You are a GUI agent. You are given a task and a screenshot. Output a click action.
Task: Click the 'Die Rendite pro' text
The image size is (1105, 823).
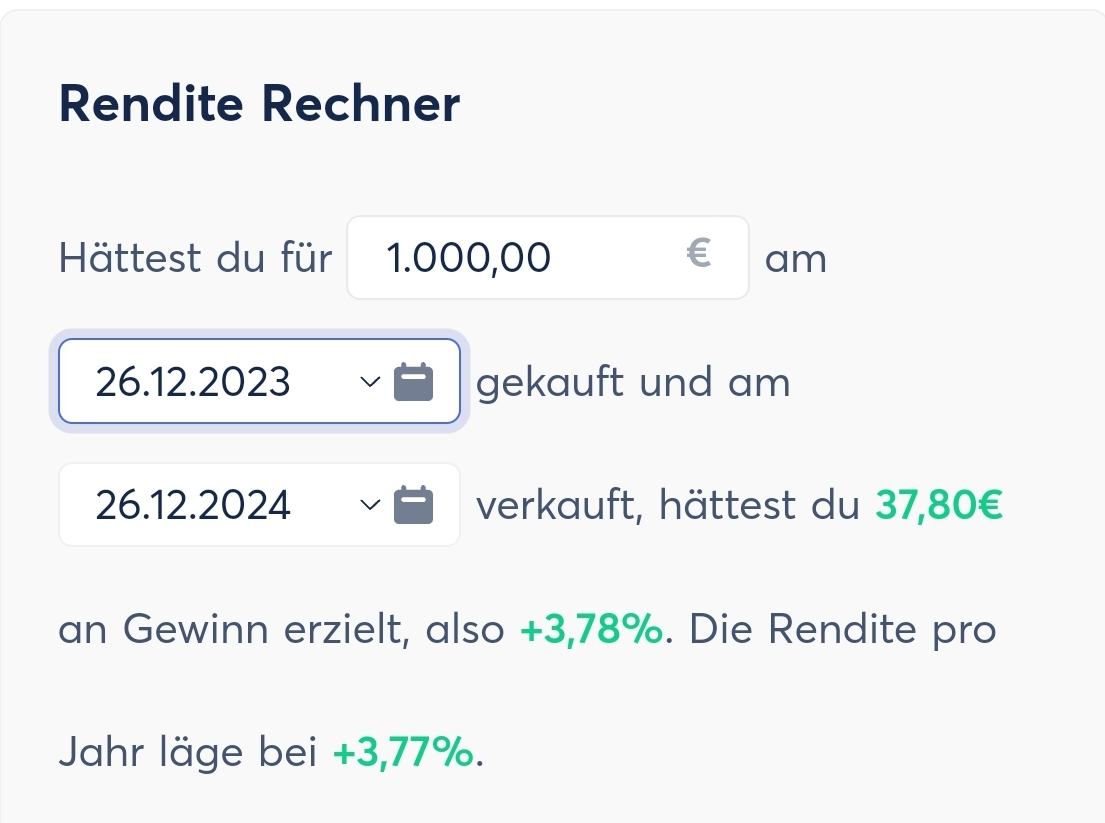click(843, 630)
